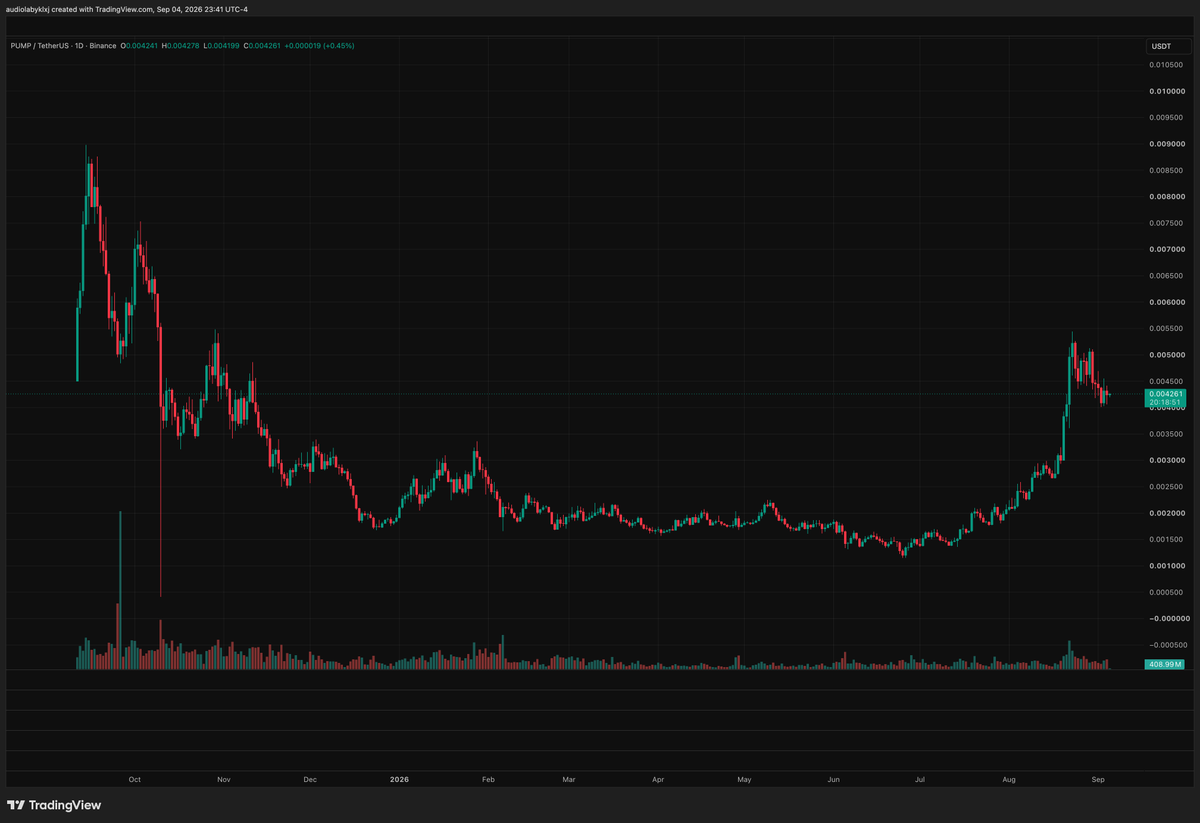Click the Jun label on time axis
This screenshot has width=1200, height=823.
pos(833,779)
